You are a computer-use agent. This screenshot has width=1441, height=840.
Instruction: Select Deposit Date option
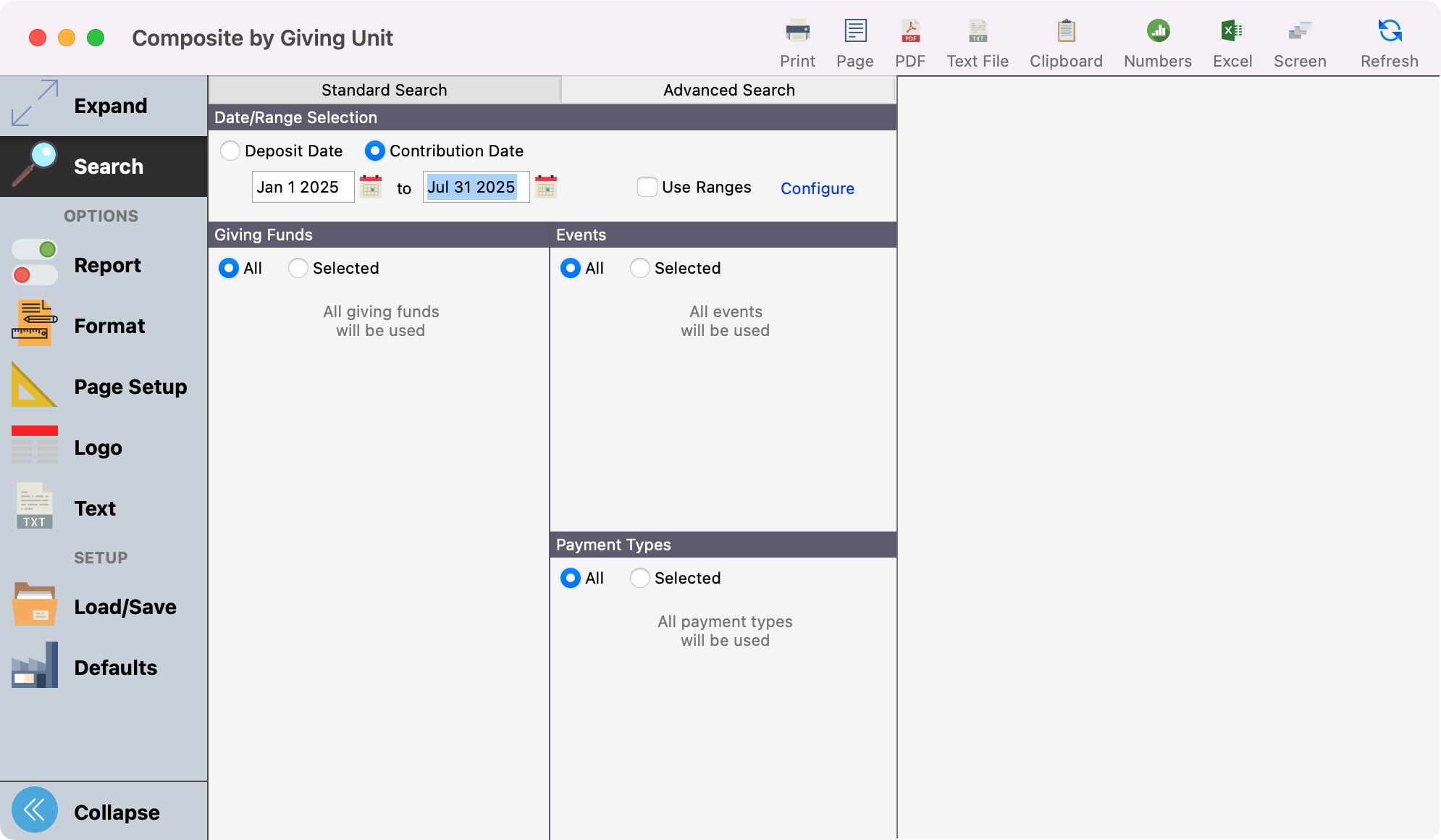(230, 151)
